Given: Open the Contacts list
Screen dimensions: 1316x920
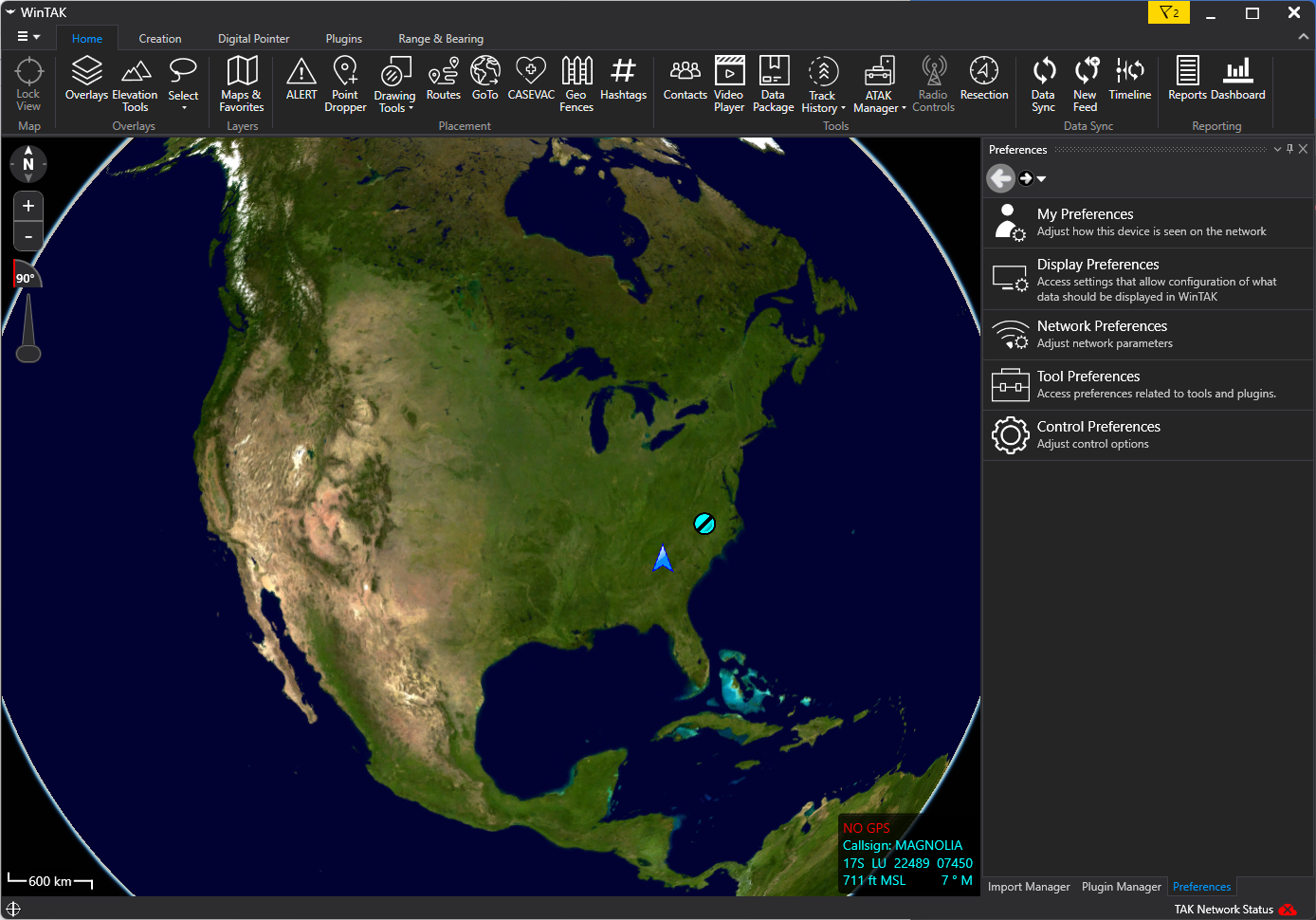Looking at the screenshot, I should (x=685, y=80).
